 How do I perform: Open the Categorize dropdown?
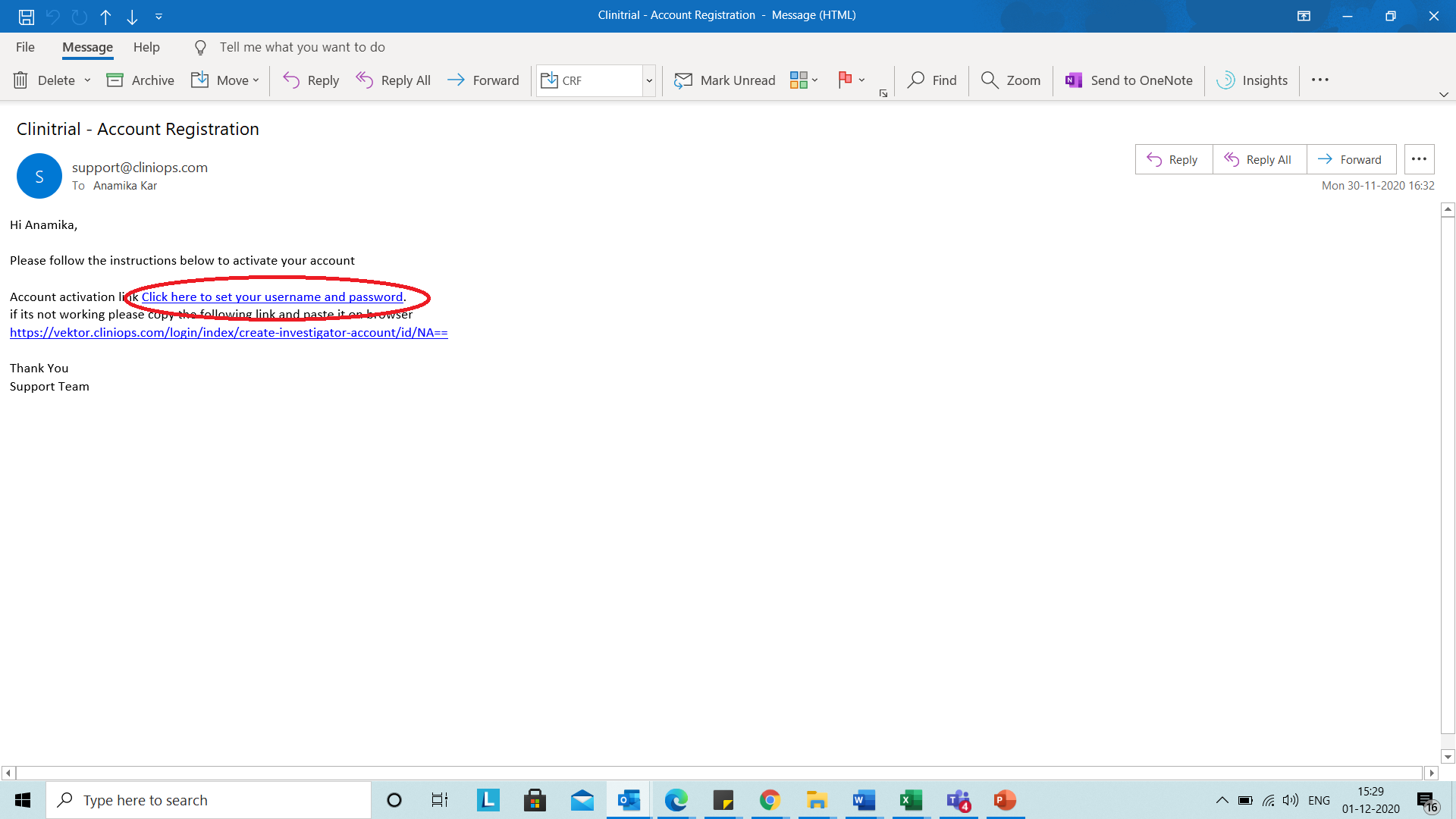[x=804, y=80]
